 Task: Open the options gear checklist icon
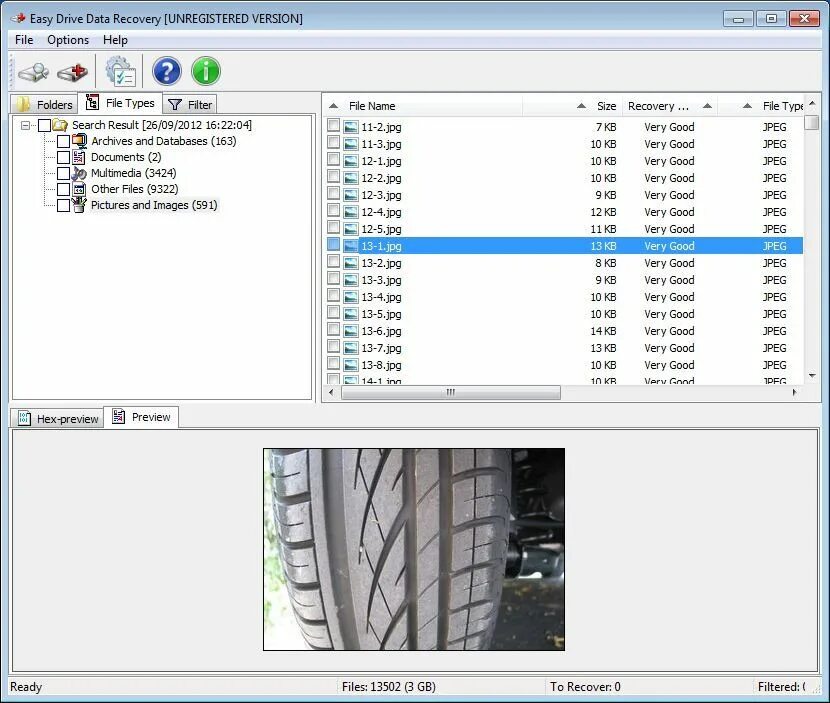[121, 71]
